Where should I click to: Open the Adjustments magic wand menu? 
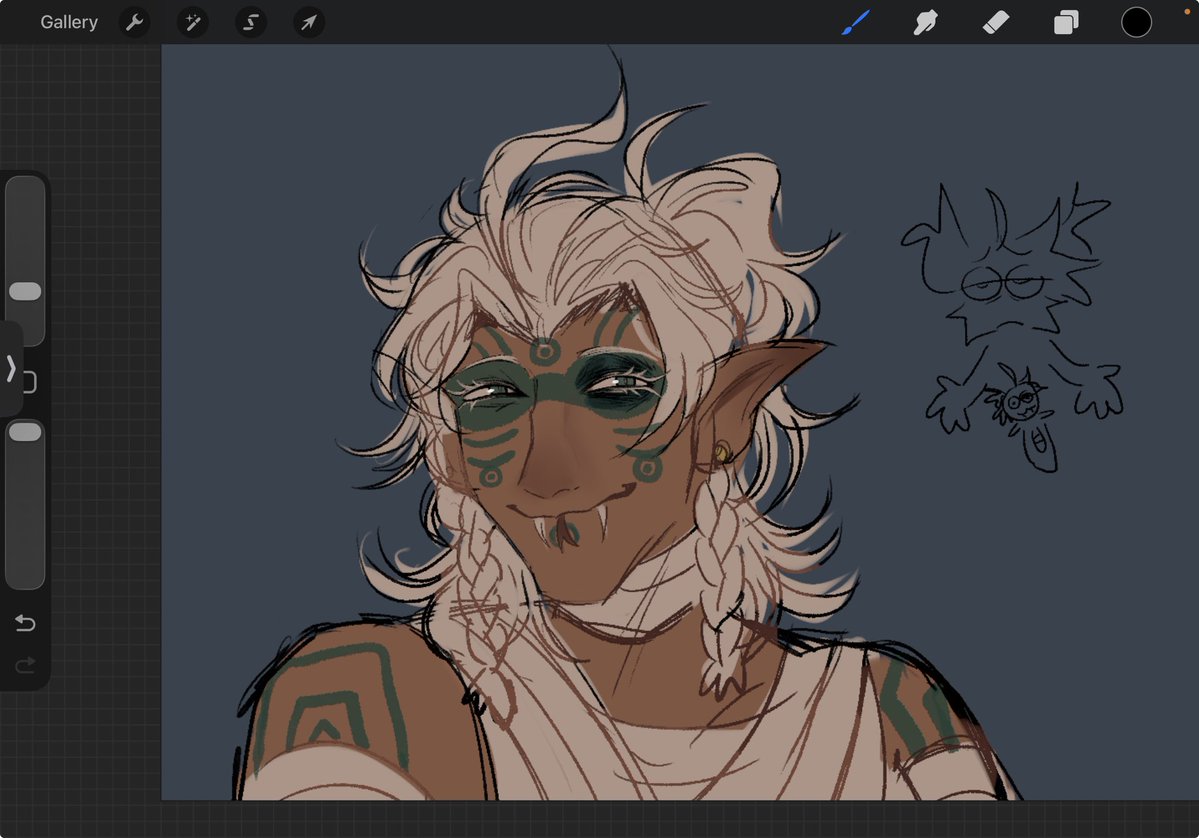(193, 22)
